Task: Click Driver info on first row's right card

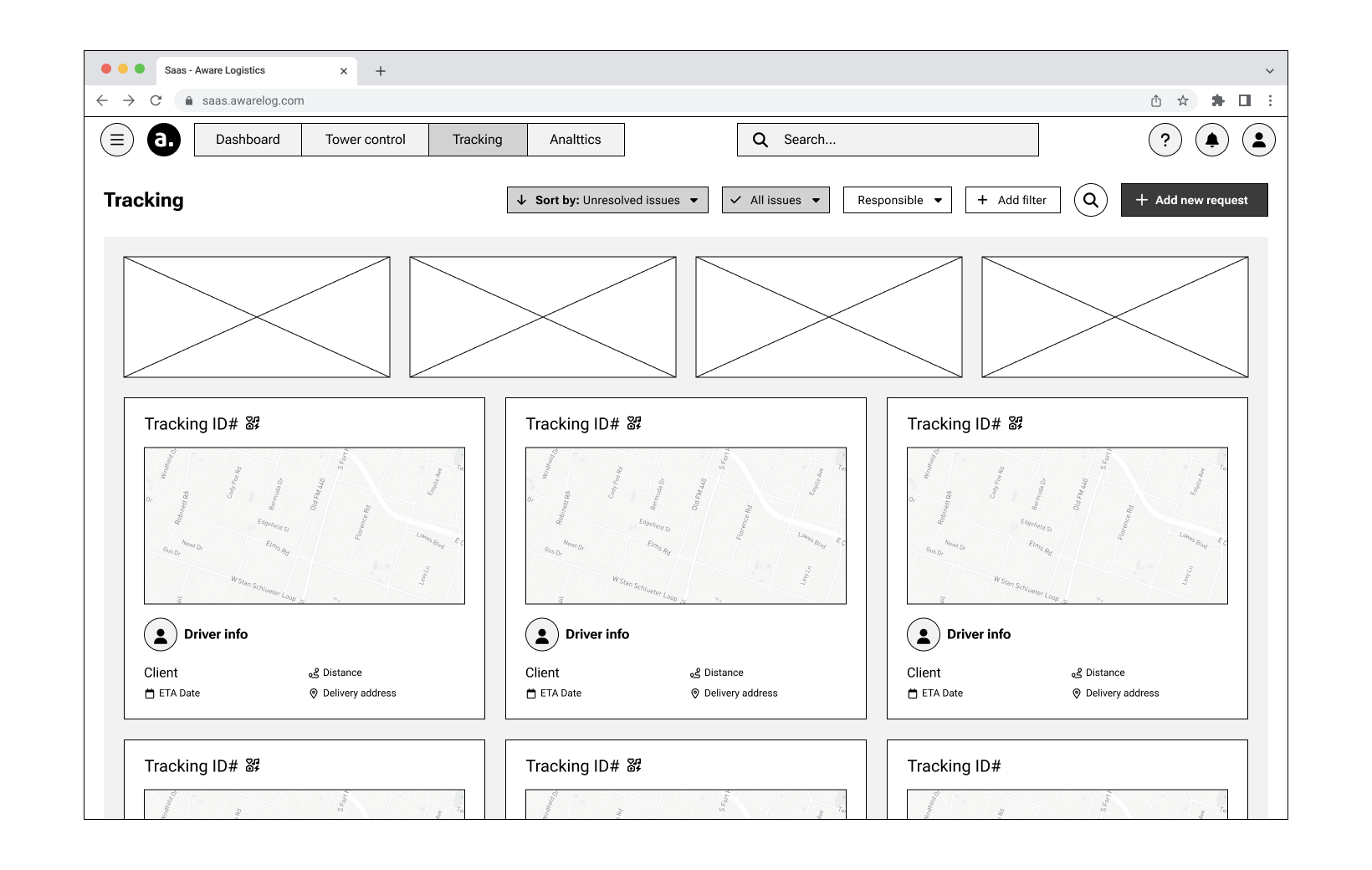Action: [979, 635]
